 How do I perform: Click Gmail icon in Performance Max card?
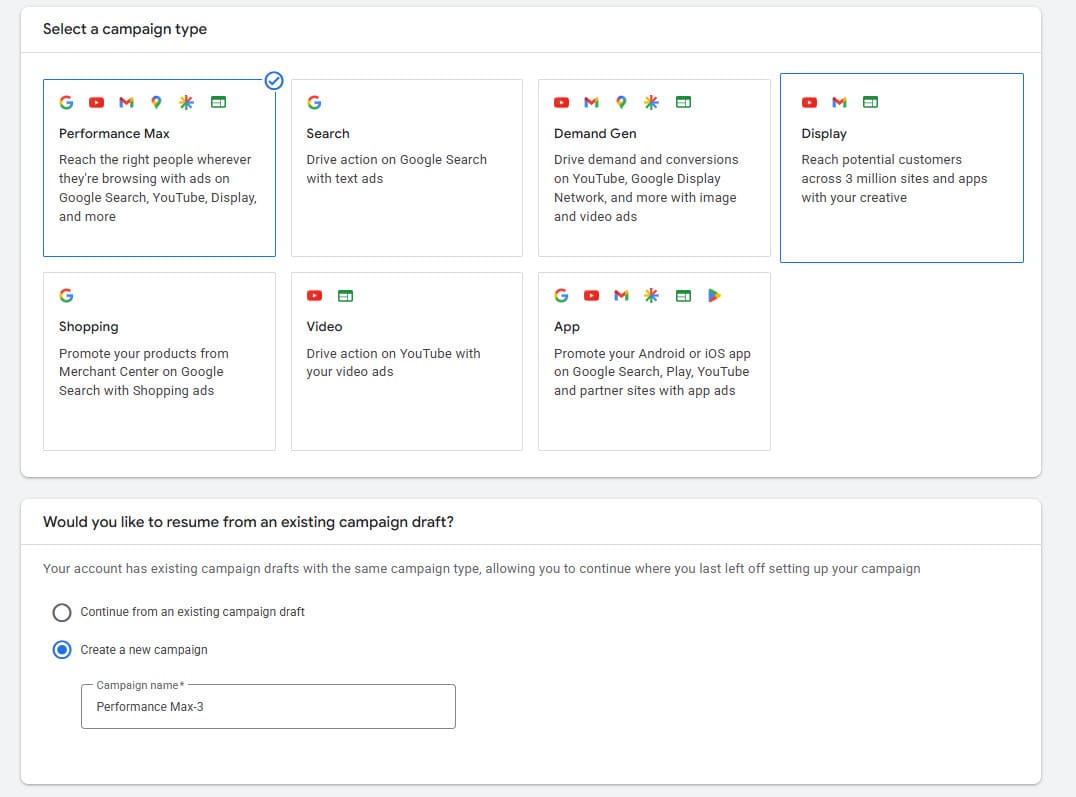point(126,102)
